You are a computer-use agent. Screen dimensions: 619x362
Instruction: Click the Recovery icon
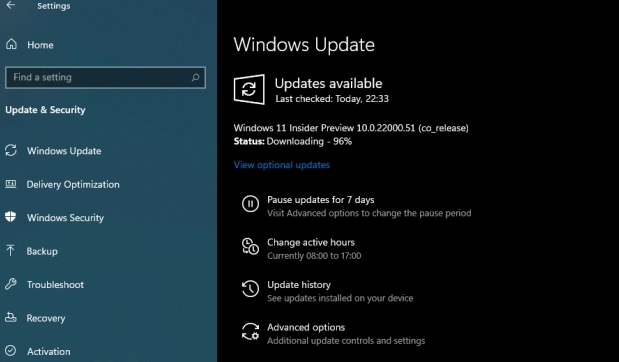click(x=11, y=317)
